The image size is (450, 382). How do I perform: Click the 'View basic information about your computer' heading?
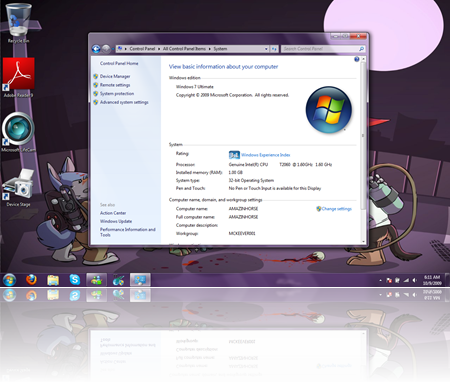click(x=223, y=67)
